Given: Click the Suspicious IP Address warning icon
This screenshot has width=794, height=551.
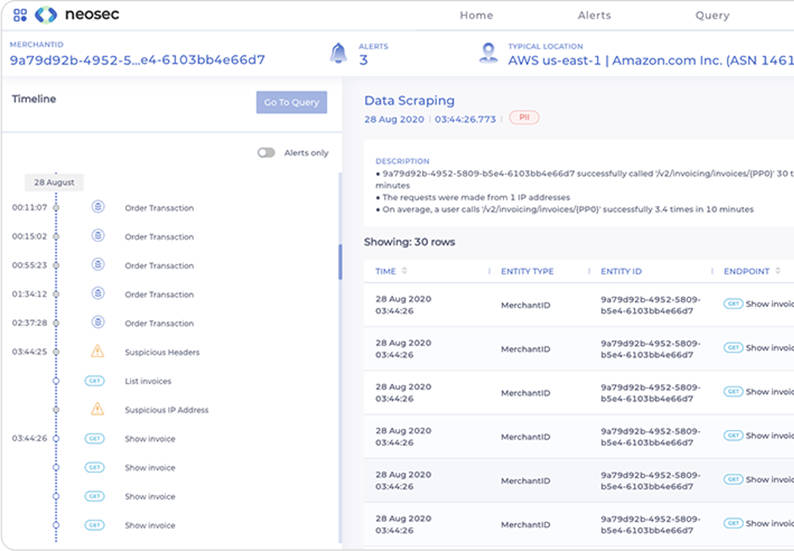Looking at the screenshot, I should (x=98, y=410).
